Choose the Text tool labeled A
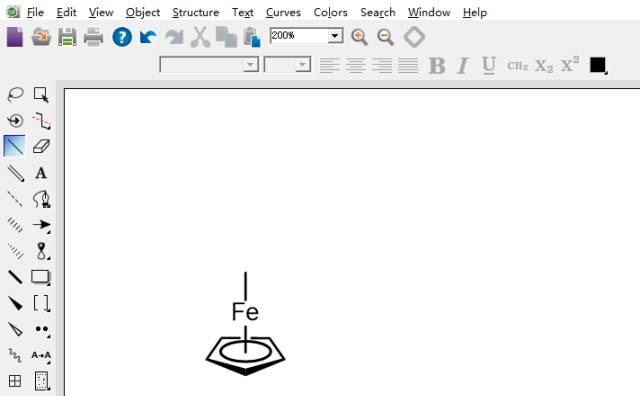The height and width of the screenshot is (396, 640). pyautogui.click(x=41, y=173)
